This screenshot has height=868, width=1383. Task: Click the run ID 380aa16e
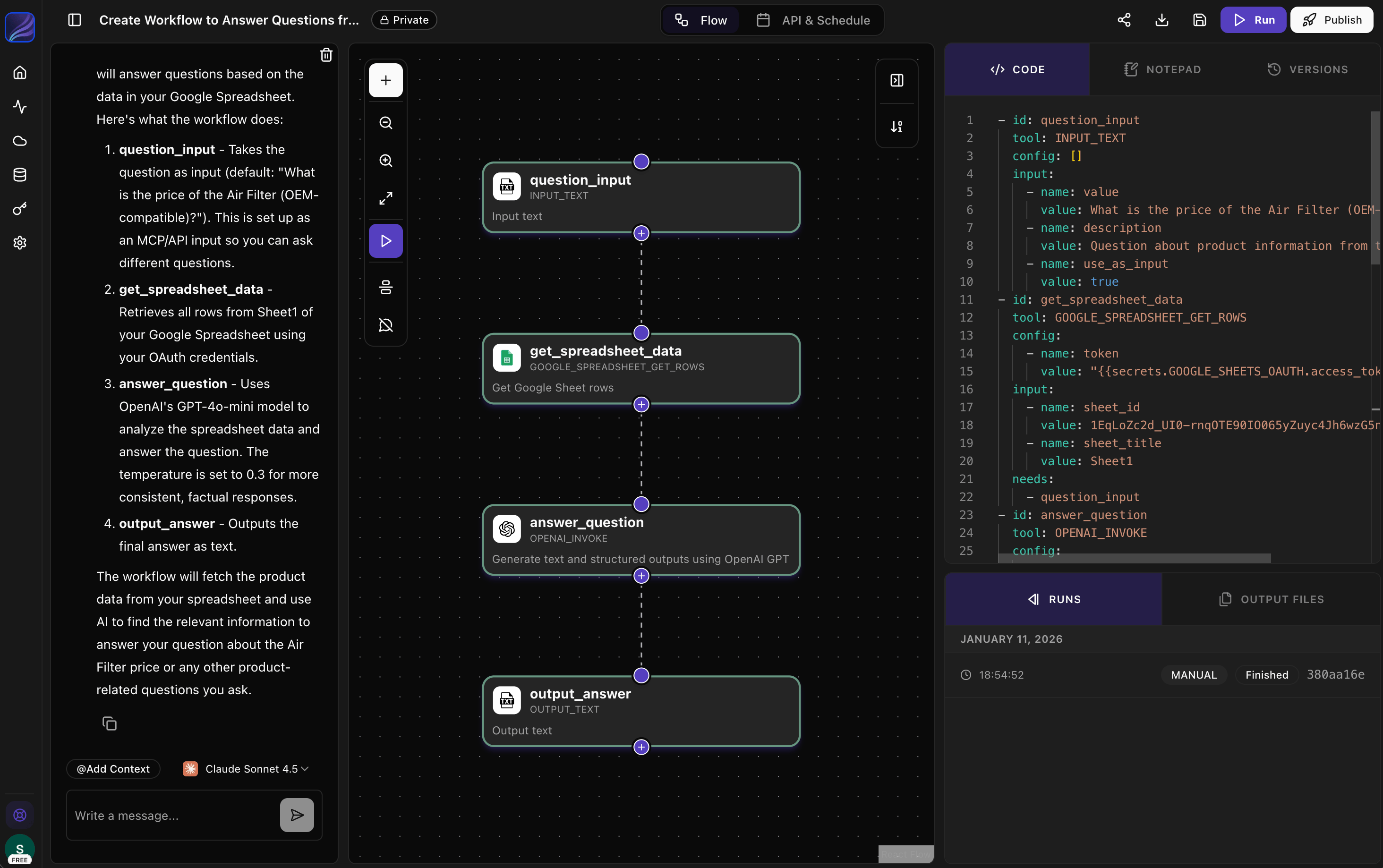coord(1335,675)
